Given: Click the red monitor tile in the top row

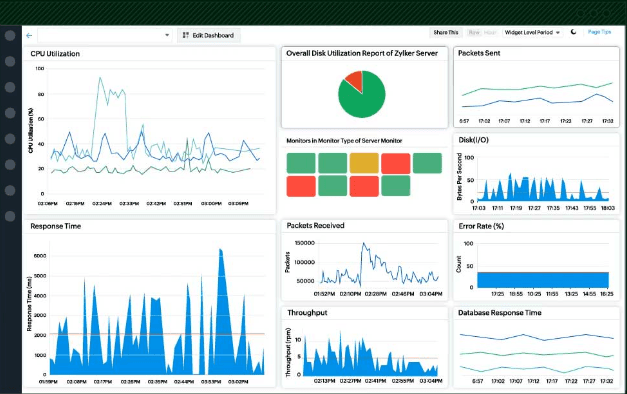Looking at the screenshot, I should click(395, 163).
